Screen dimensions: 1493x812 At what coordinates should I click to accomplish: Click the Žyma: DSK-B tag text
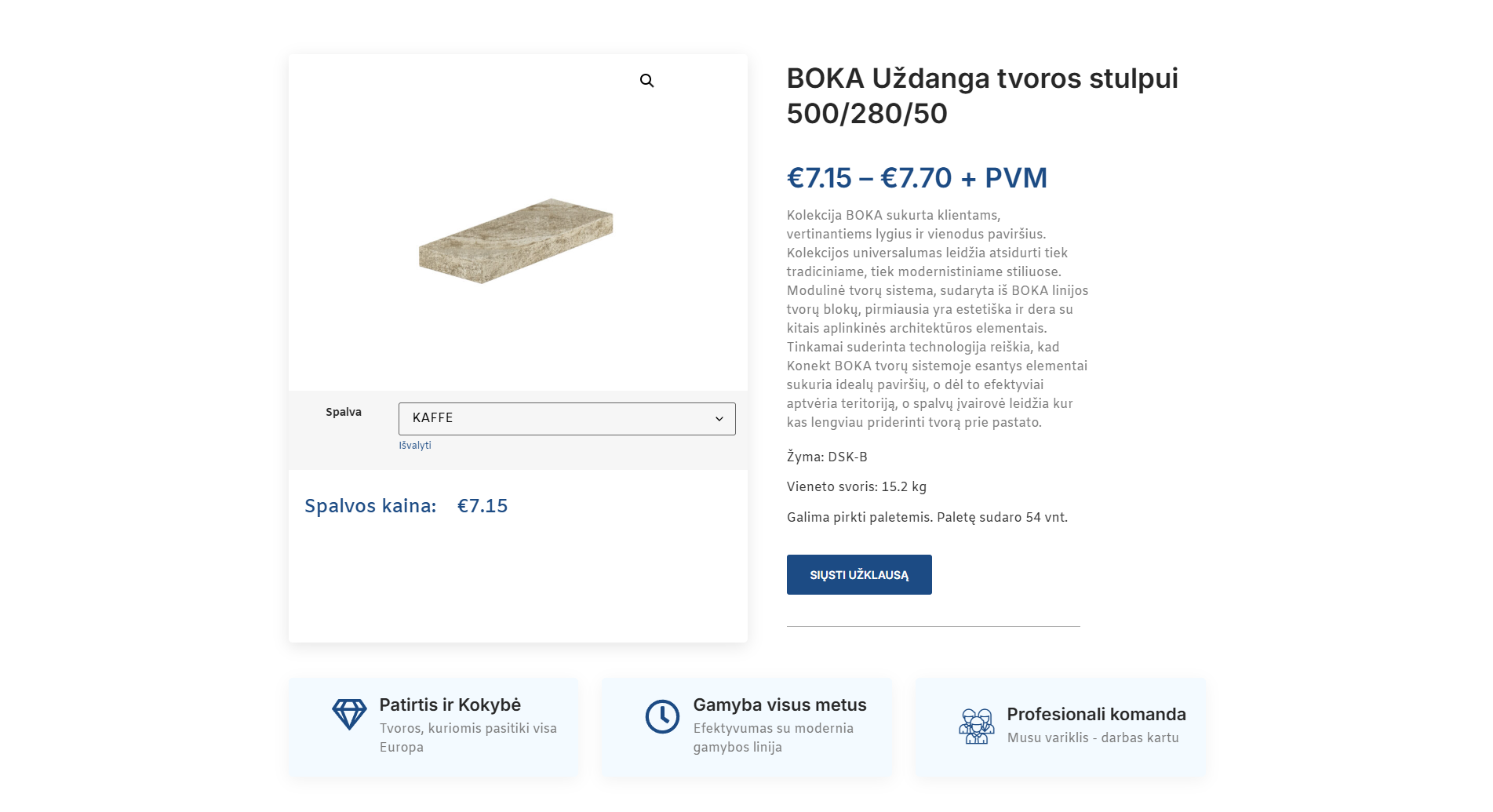pos(827,457)
